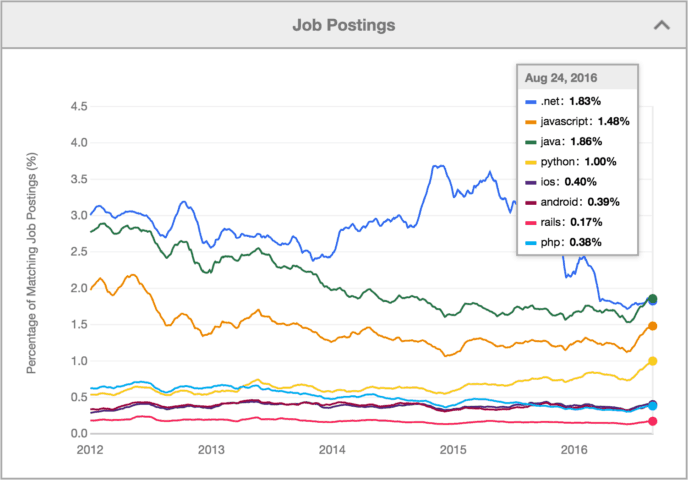The width and height of the screenshot is (688, 480).
Task: Click the 2014 x-axis label
Action: [332, 450]
